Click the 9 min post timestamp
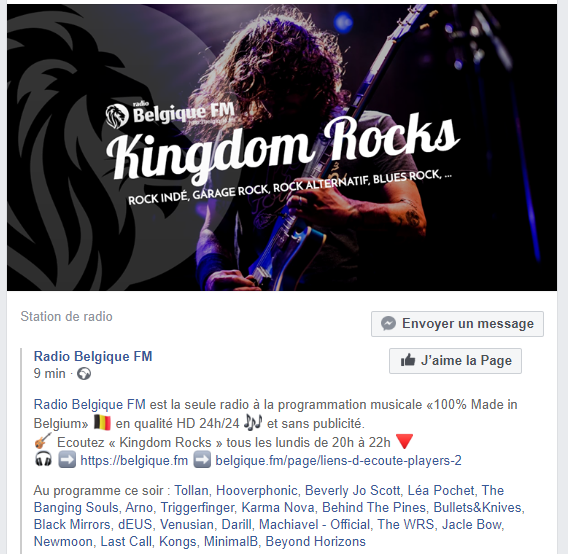The height and width of the screenshot is (554, 568). click(x=50, y=374)
